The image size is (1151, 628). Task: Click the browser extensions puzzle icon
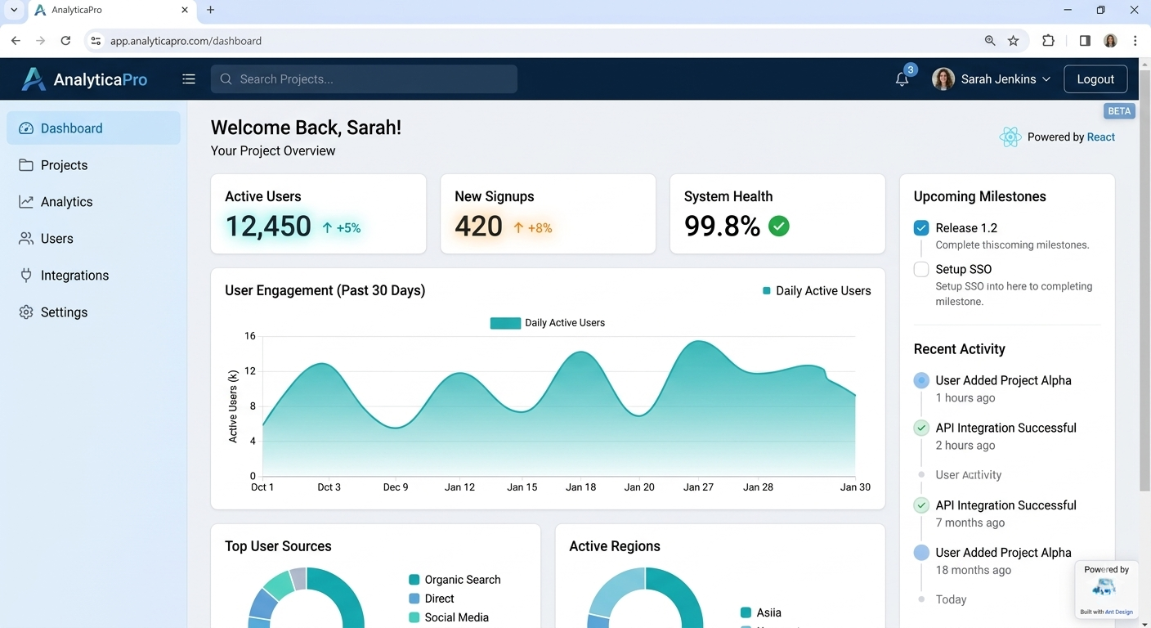1048,40
